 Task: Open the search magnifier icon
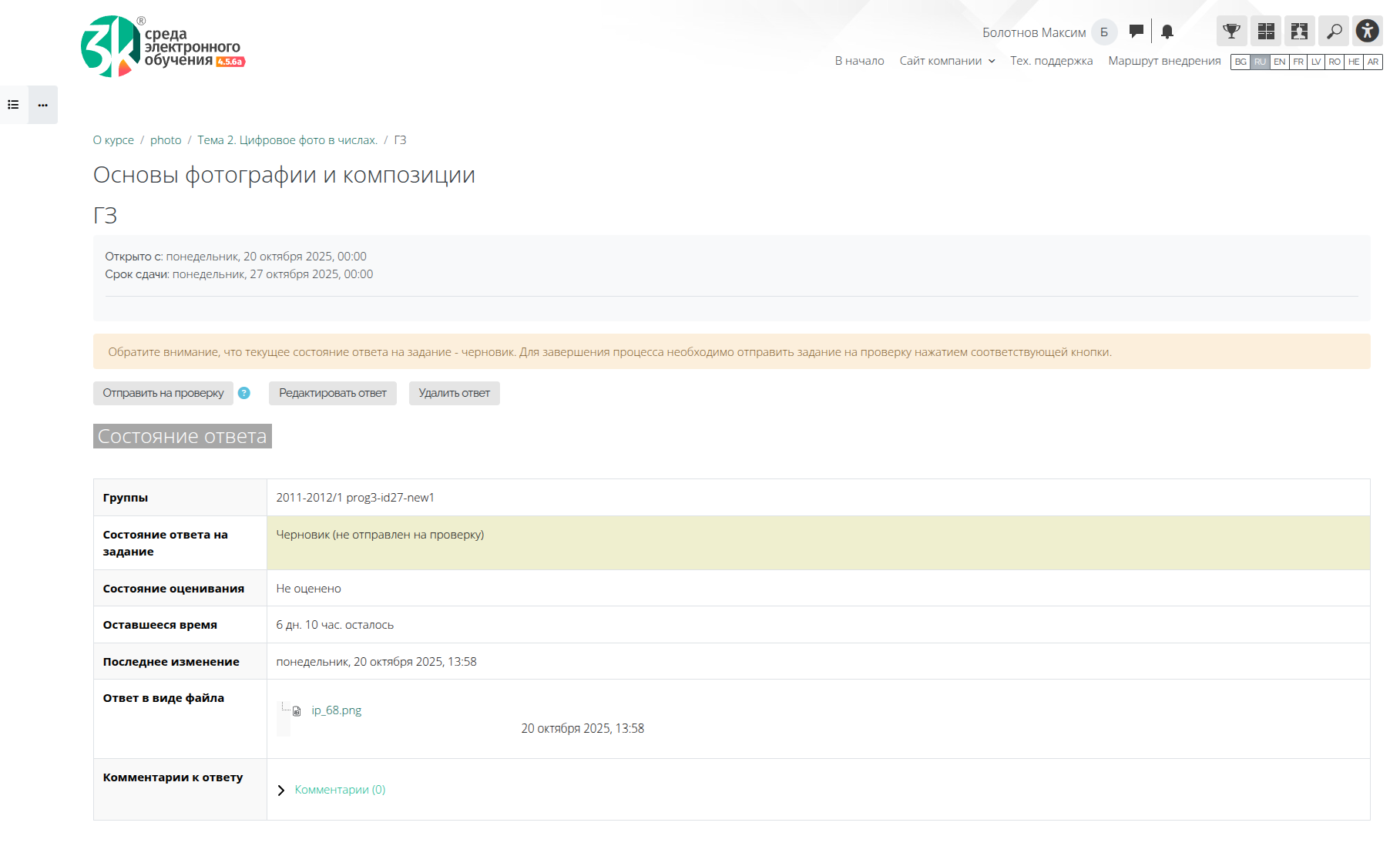[1334, 32]
